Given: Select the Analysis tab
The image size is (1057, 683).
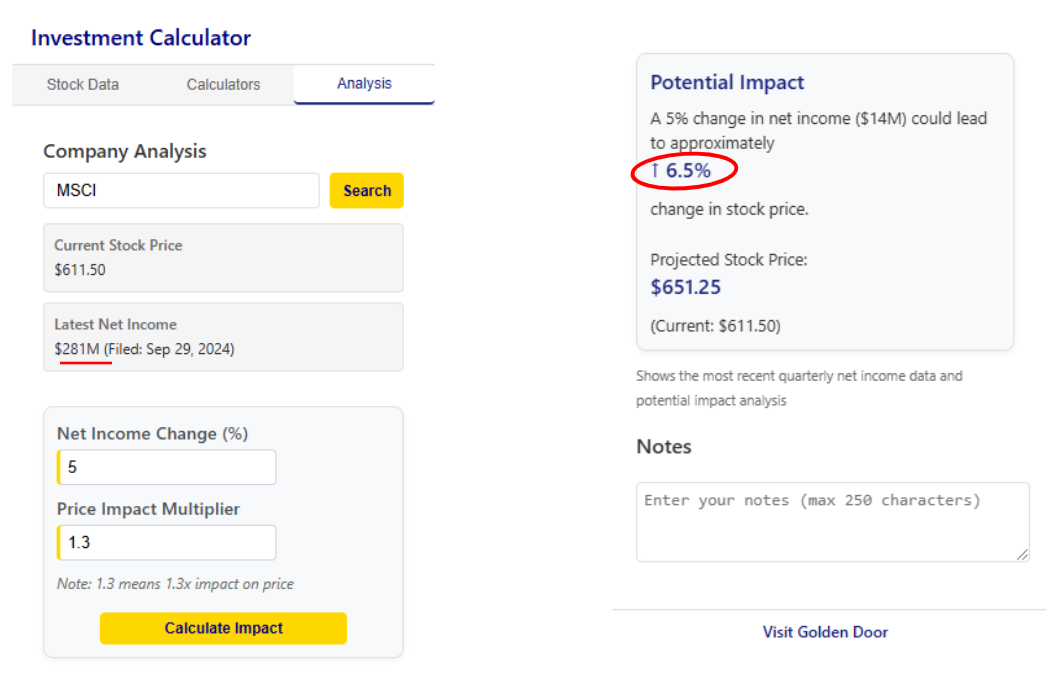Looking at the screenshot, I should (364, 84).
